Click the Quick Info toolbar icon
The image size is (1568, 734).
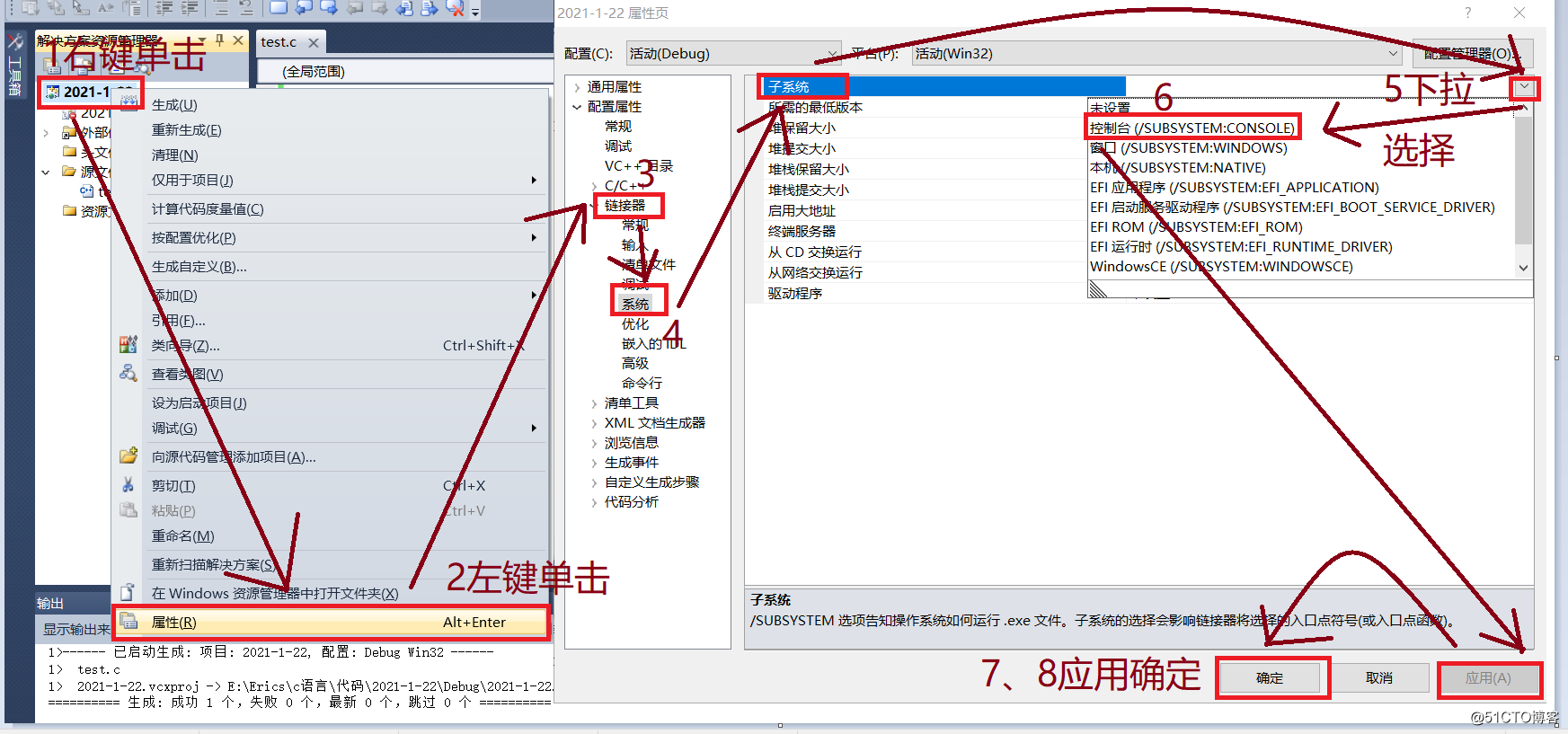pos(80,8)
